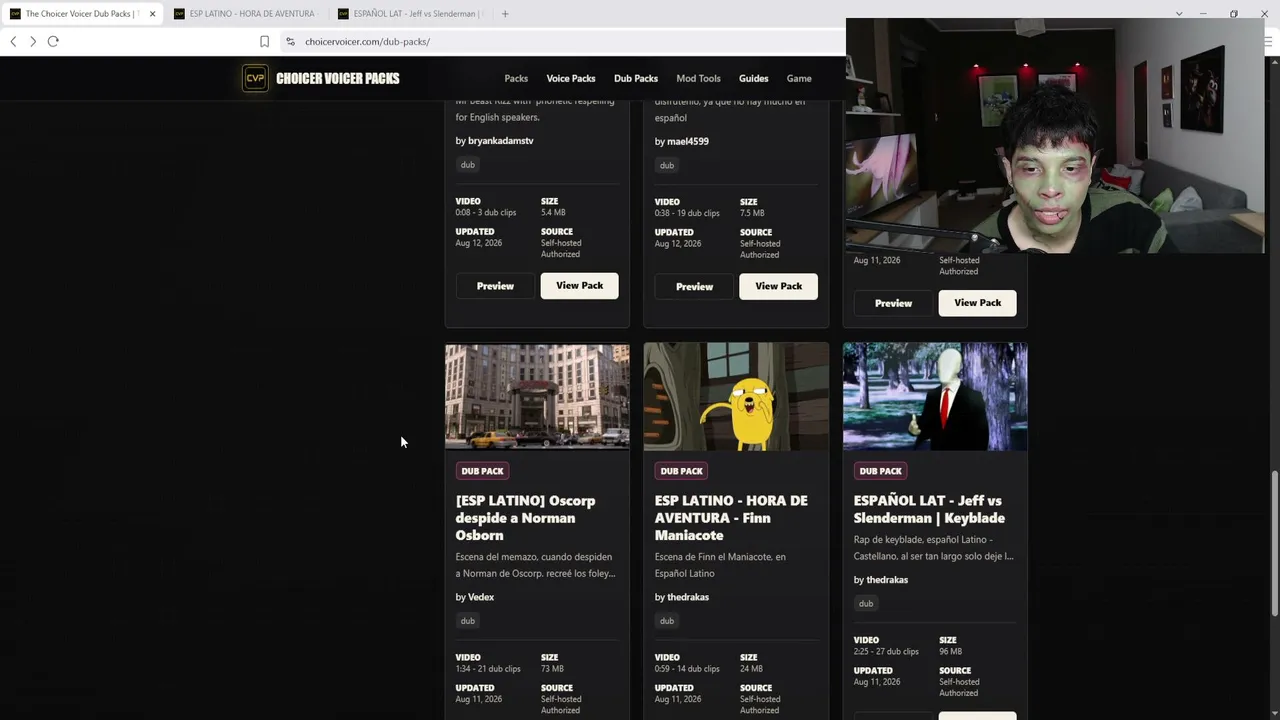Click the '2:25 - 27 dub clips' video info
1280x720 pixels.
(886, 652)
